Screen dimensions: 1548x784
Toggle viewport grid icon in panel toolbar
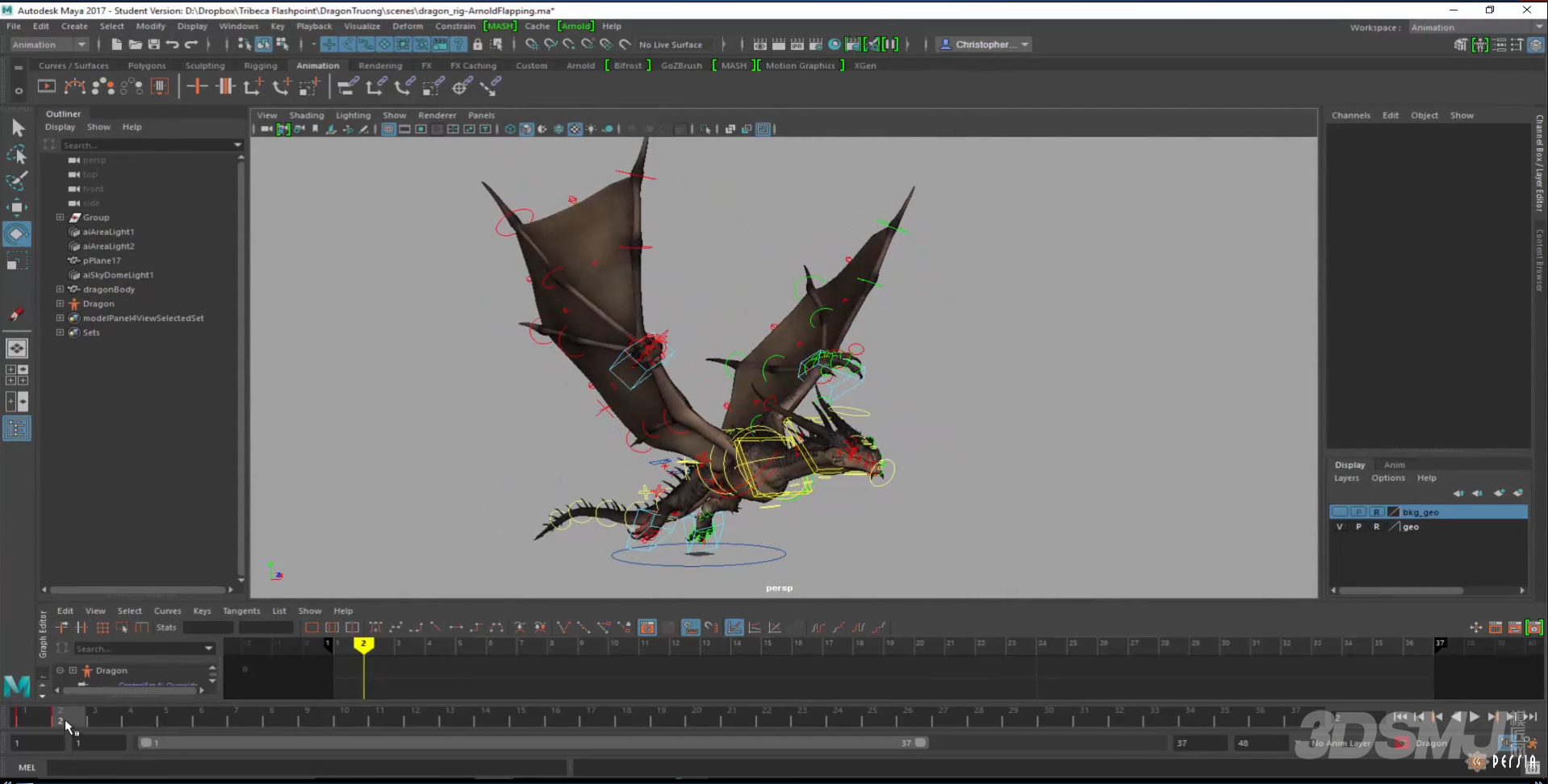pyautogui.click(x=388, y=129)
